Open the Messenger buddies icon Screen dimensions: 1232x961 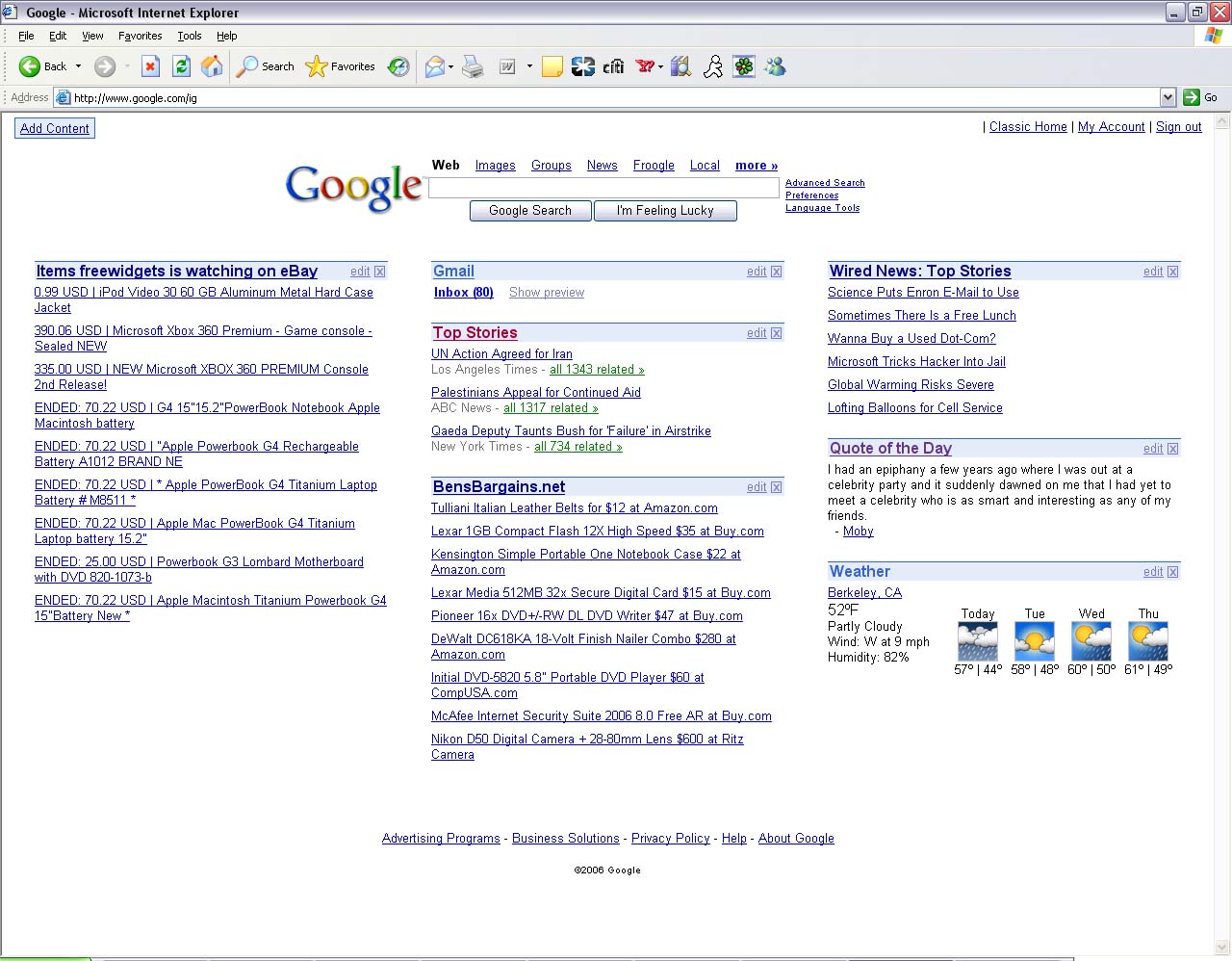tap(775, 66)
